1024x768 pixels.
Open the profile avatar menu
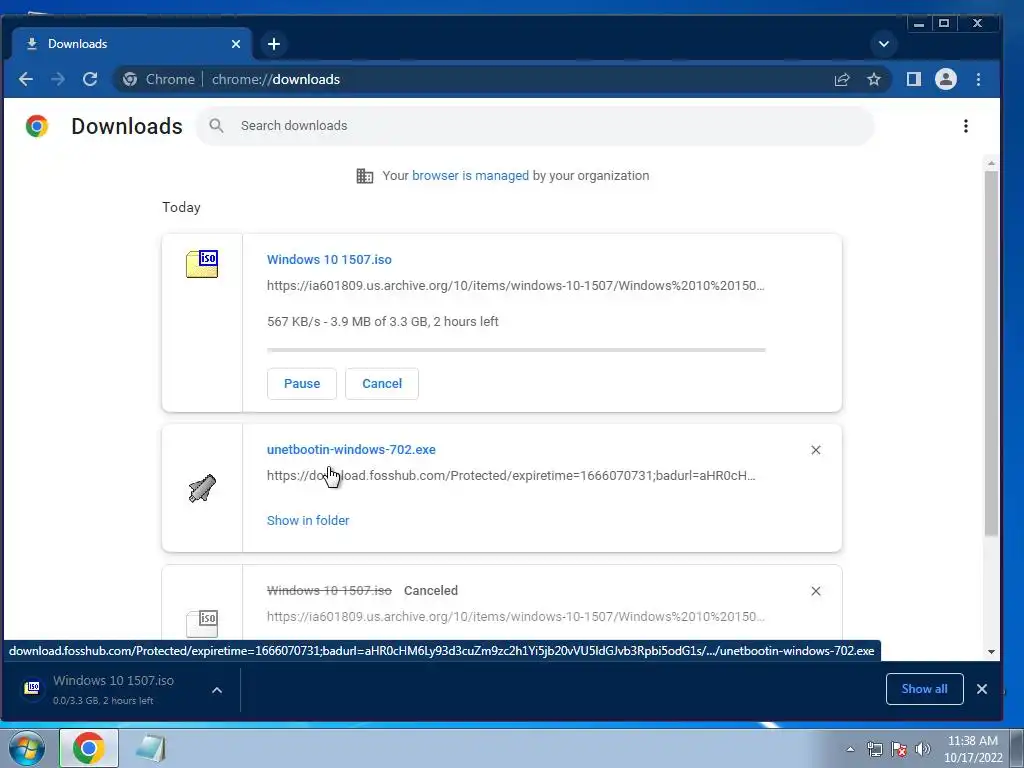tap(946, 79)
